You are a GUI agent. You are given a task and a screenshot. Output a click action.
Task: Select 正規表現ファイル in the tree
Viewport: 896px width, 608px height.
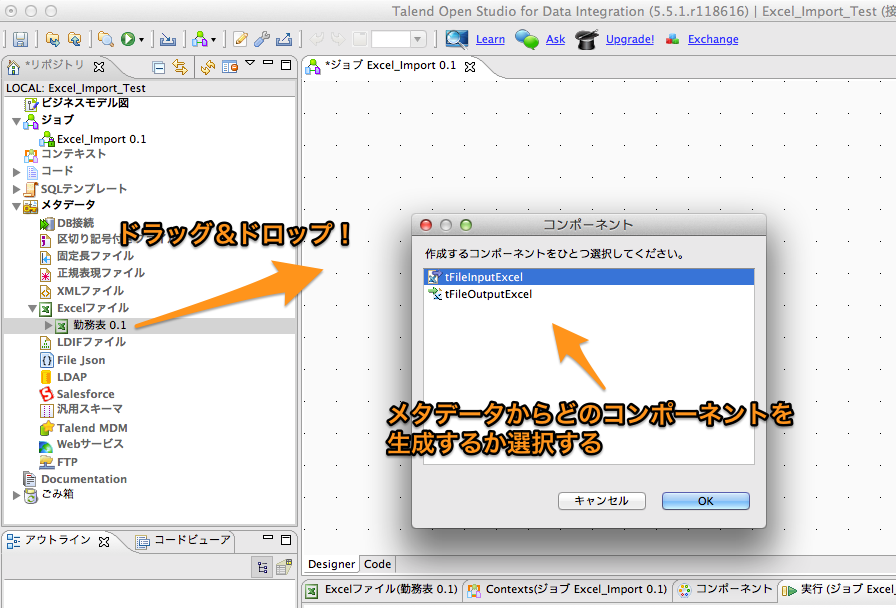(101, 273)
